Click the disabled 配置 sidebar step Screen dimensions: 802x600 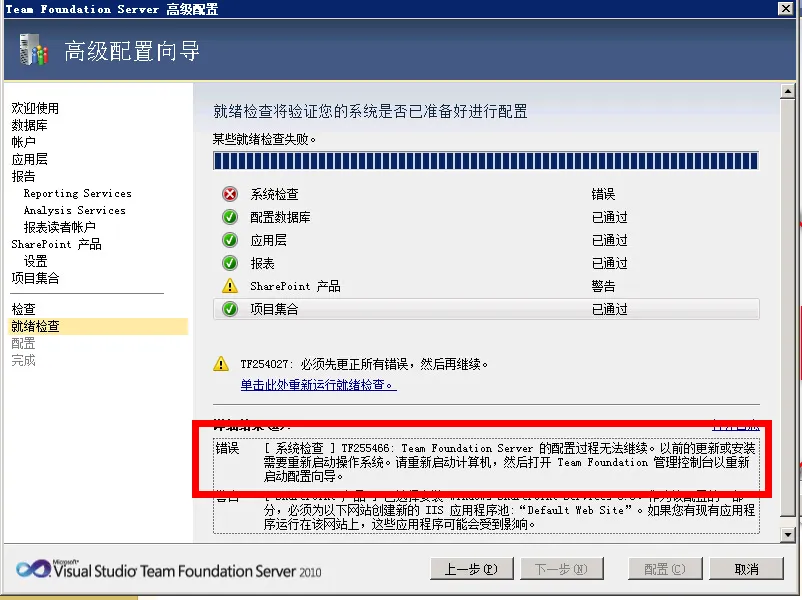coord(24,343)
